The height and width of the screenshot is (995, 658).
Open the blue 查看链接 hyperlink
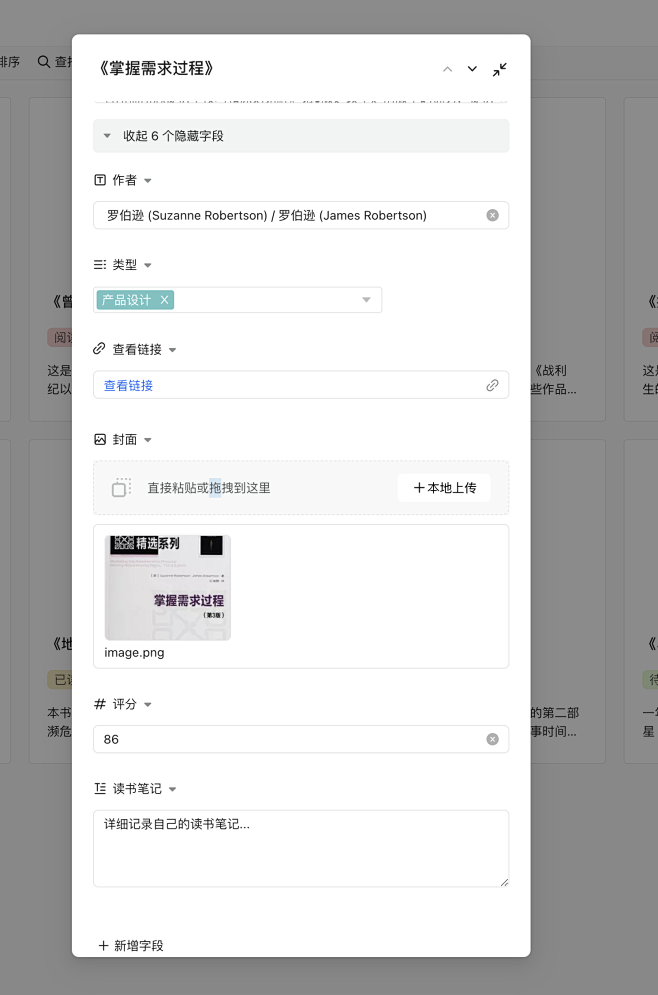tap(128, 385)
